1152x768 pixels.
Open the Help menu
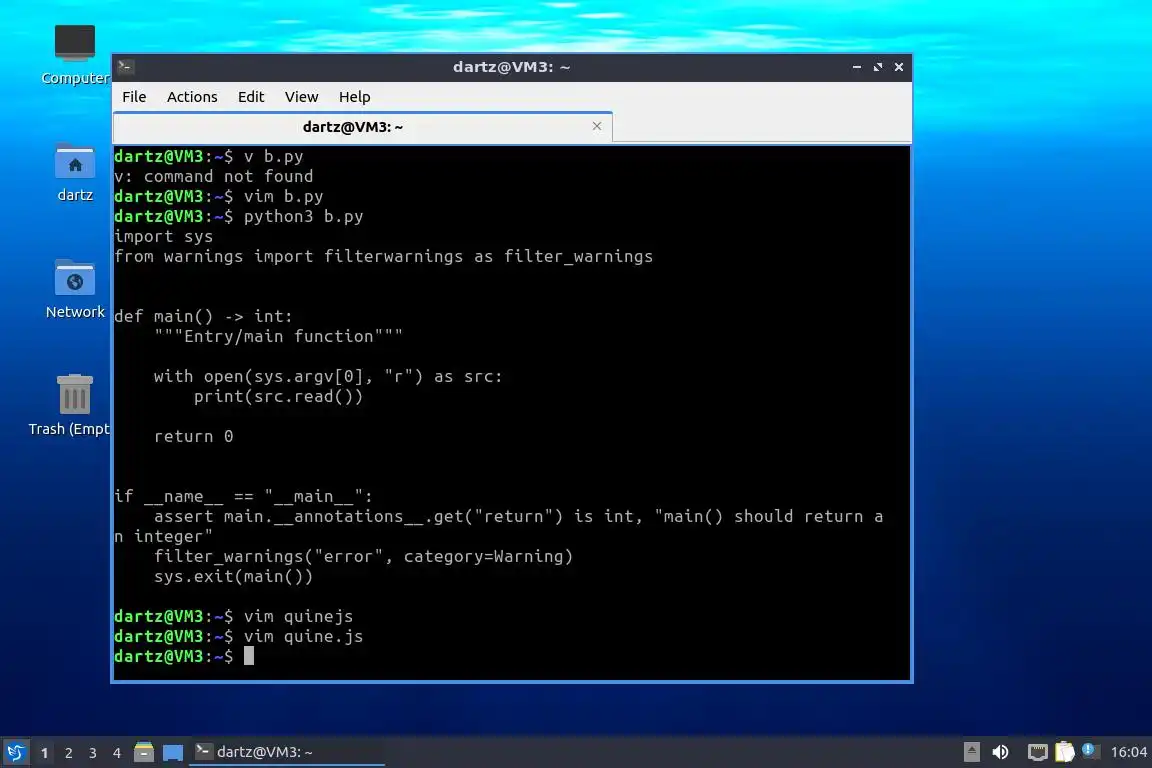[354, 97]
